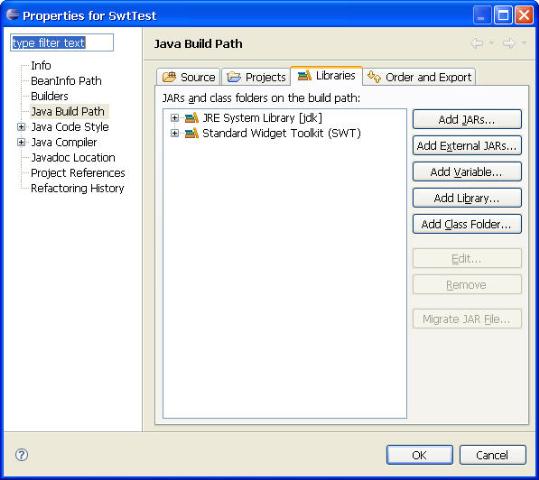
Task: Select Javadoc Location in the tree
Action: click(x=73, y=157)
